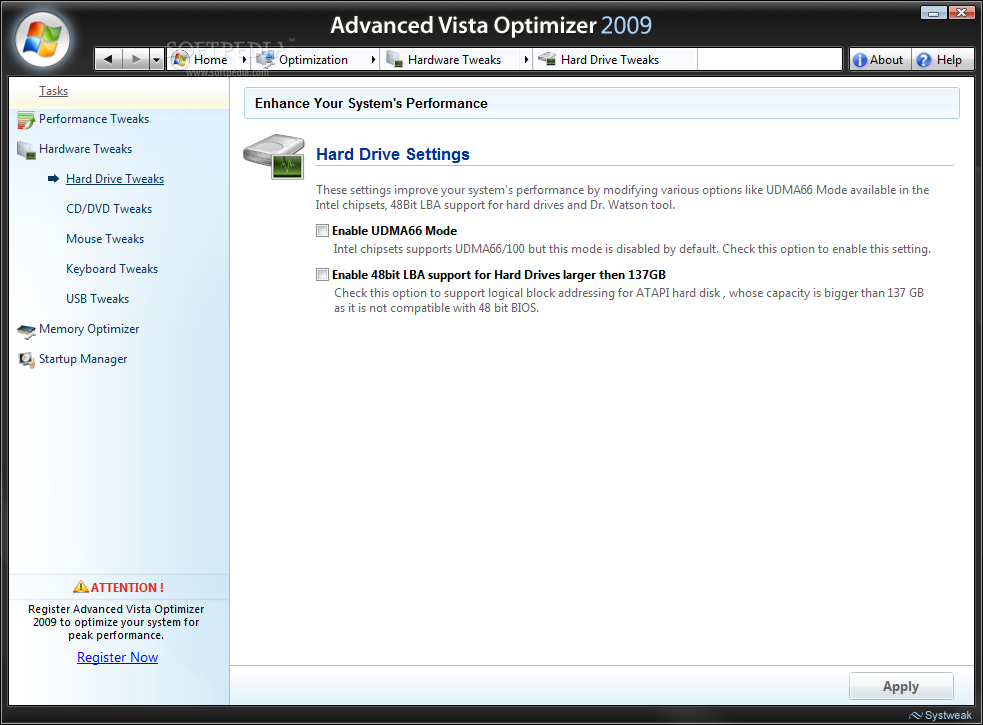This screenshot has width=983, height=725.
Task: Click the ATTENTION warning triangle icon
Action: pyautogui.click(x=81, y=587)
